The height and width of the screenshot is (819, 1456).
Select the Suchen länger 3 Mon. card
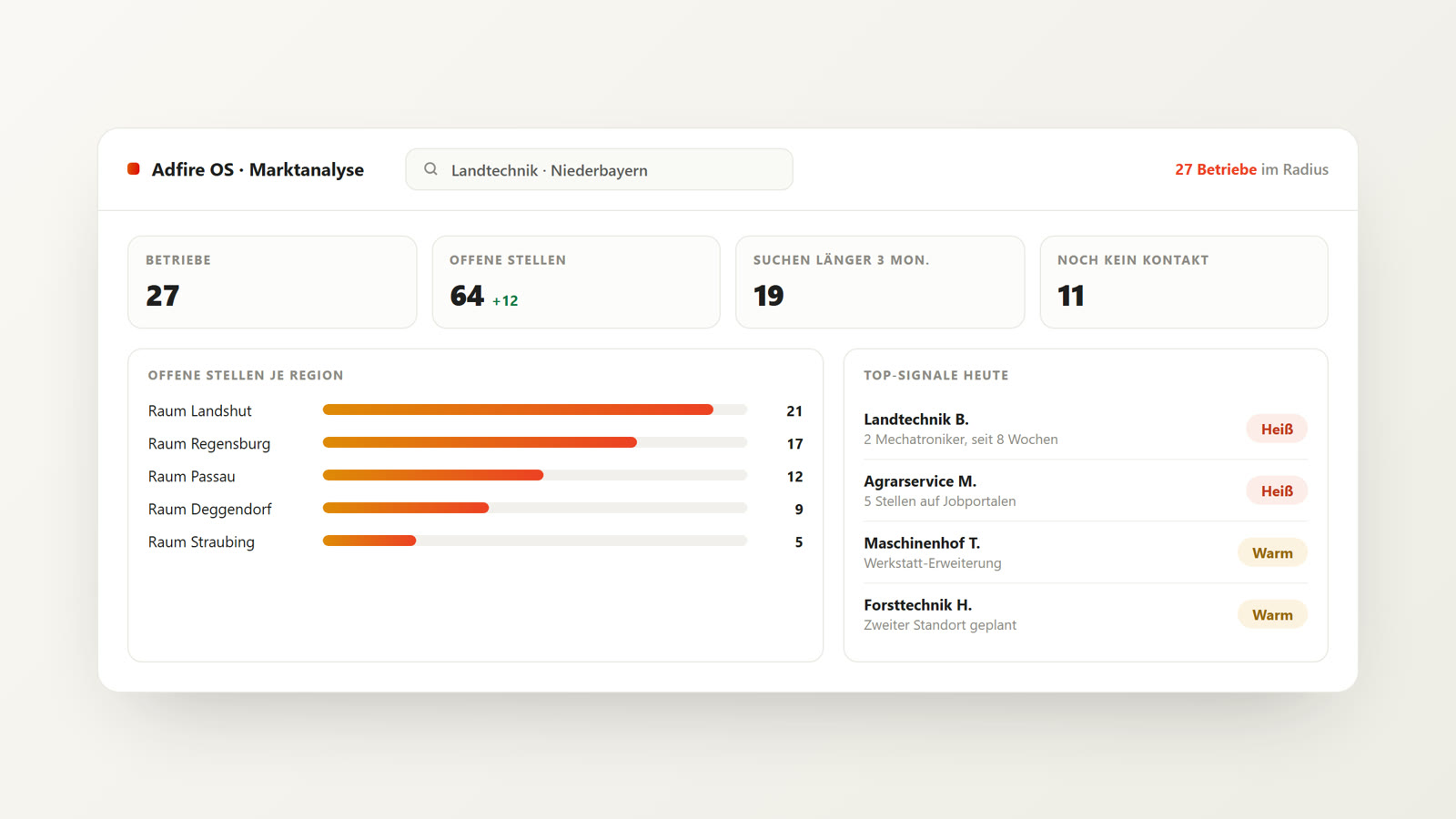880,282
